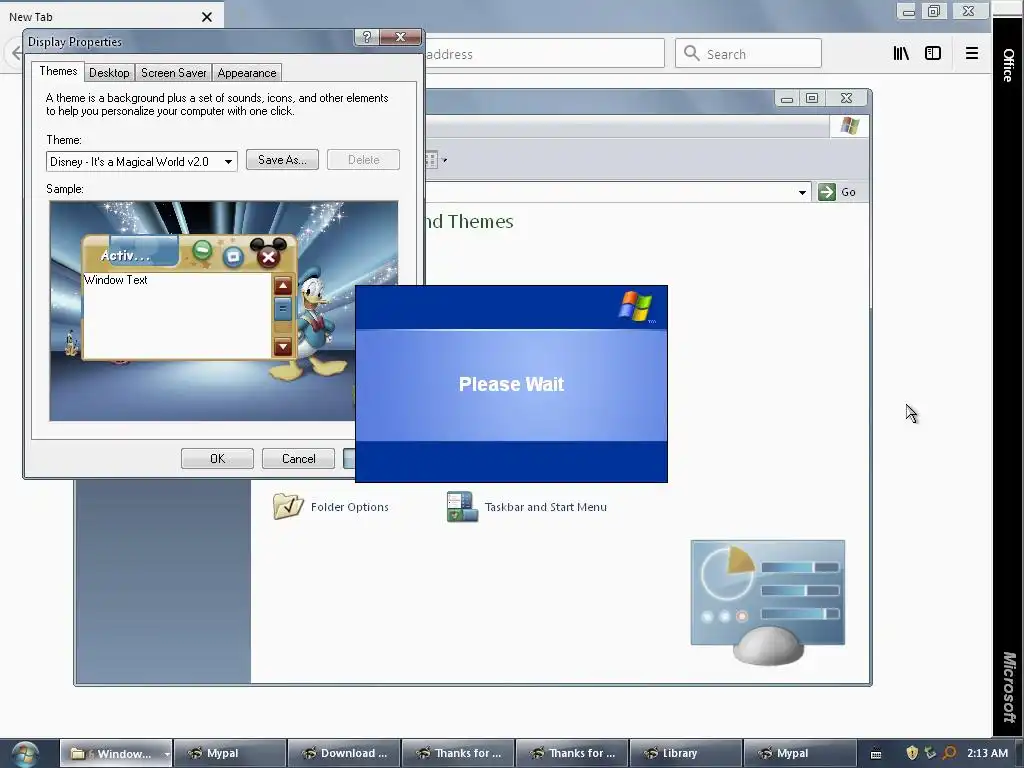
Task: Expand the Explorer views button dropdown
Action: (x=445, y=160)
